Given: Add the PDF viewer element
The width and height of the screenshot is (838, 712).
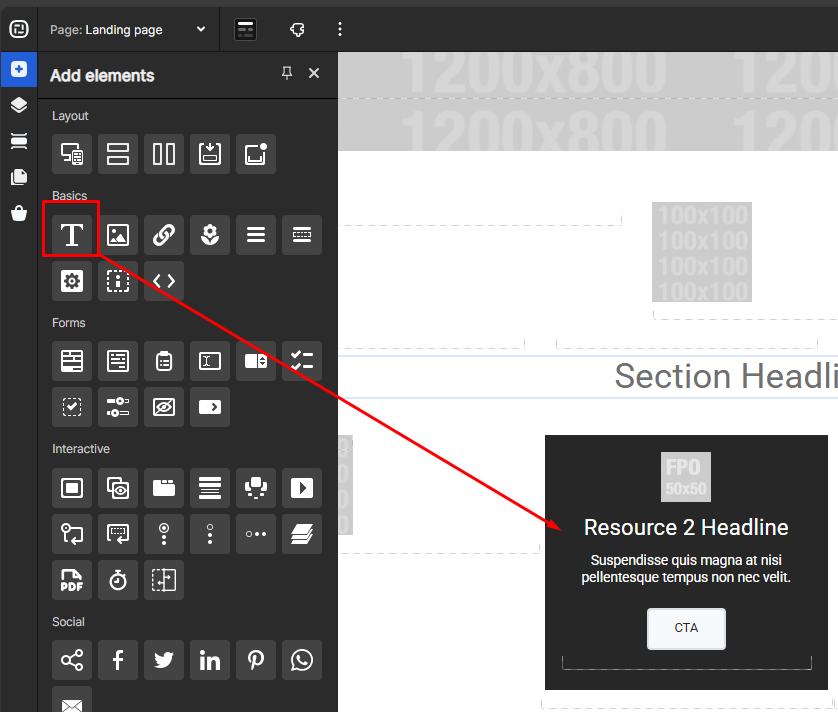Looking at the screenshot, I should [x=72, y=579].
